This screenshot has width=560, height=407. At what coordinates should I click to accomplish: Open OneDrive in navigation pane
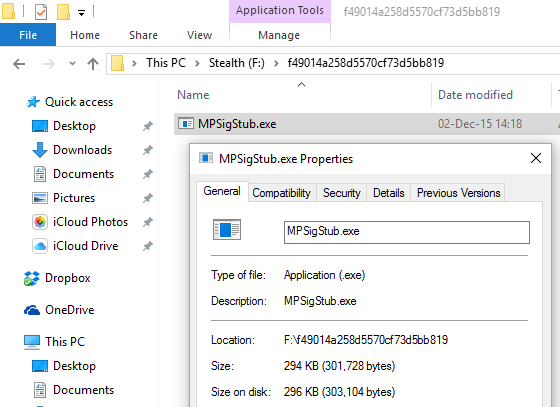coord(70,310)
